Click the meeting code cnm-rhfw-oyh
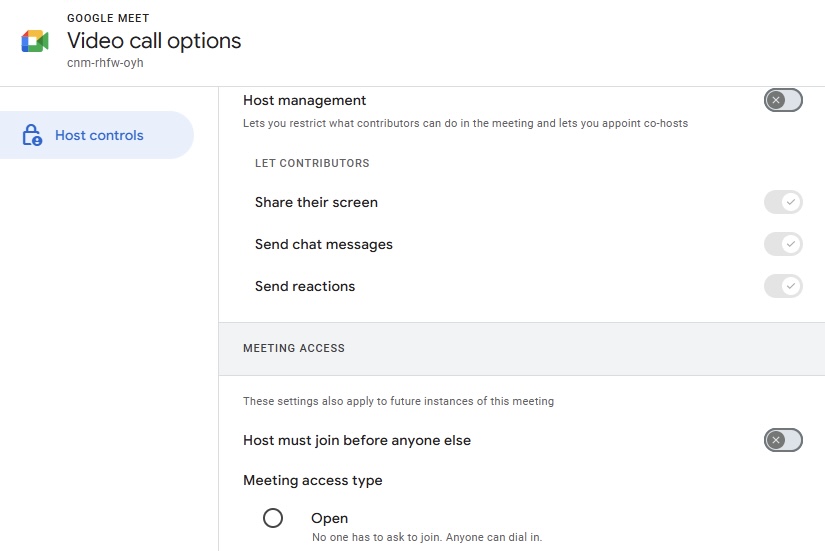 [105, 63]
